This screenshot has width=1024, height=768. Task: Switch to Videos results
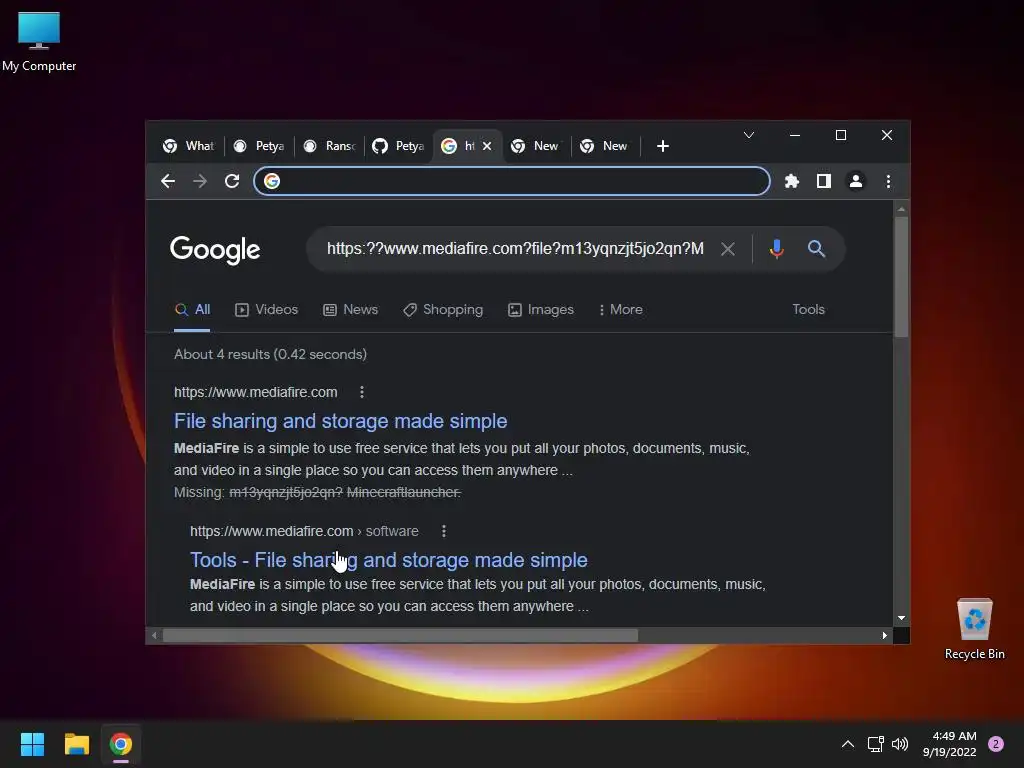(x=266, y=310)
